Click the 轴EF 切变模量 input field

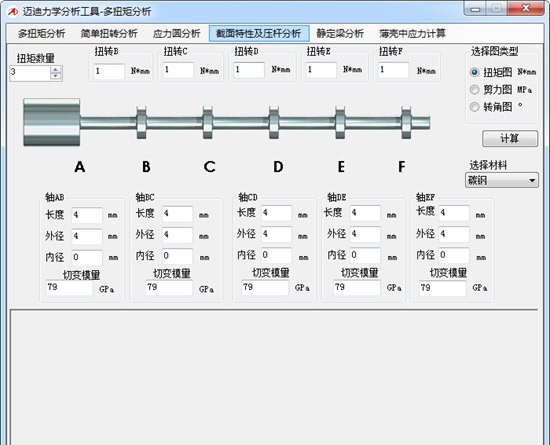(442, 288)
